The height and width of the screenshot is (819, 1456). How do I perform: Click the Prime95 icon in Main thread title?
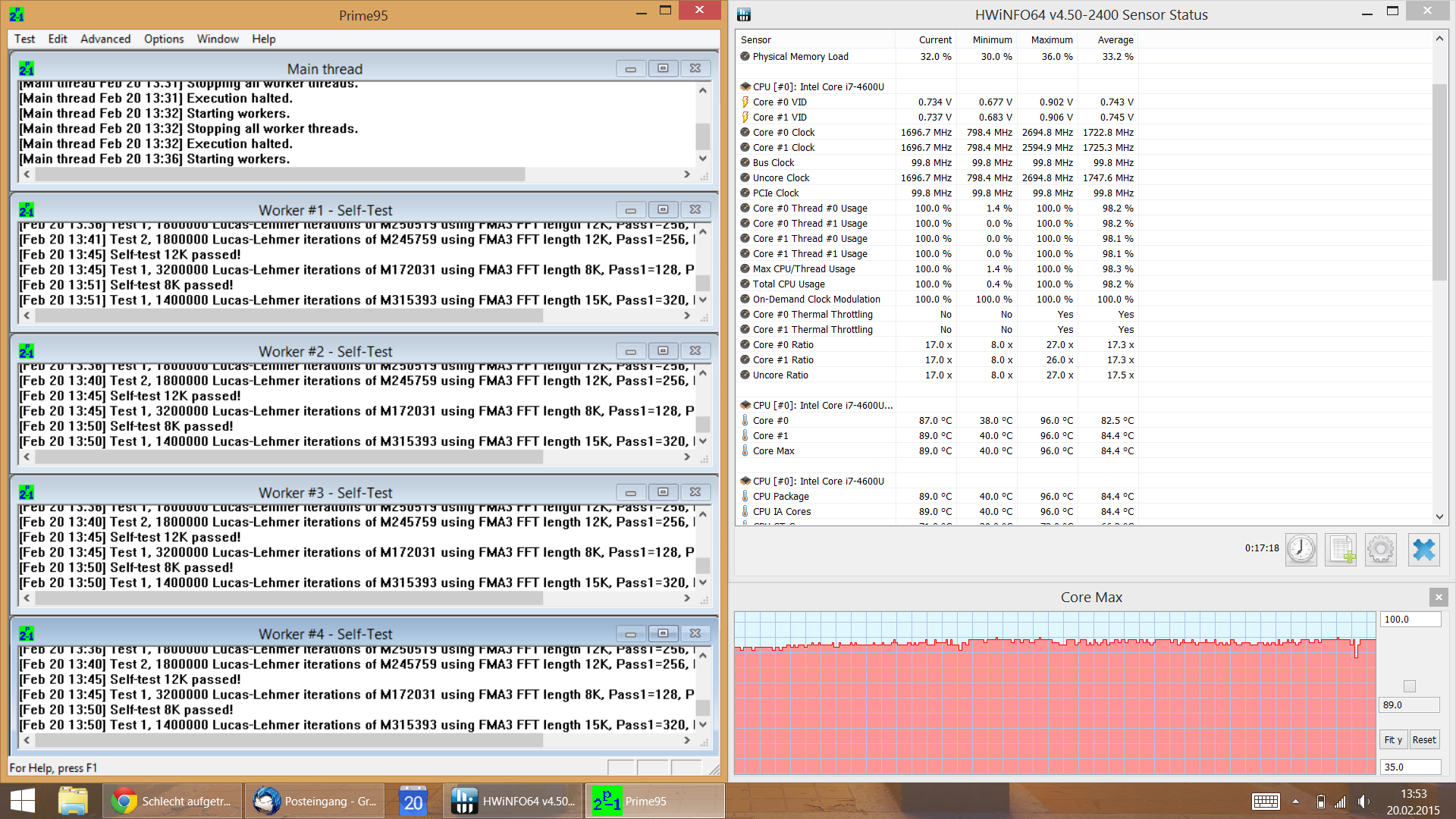point(27,69)
